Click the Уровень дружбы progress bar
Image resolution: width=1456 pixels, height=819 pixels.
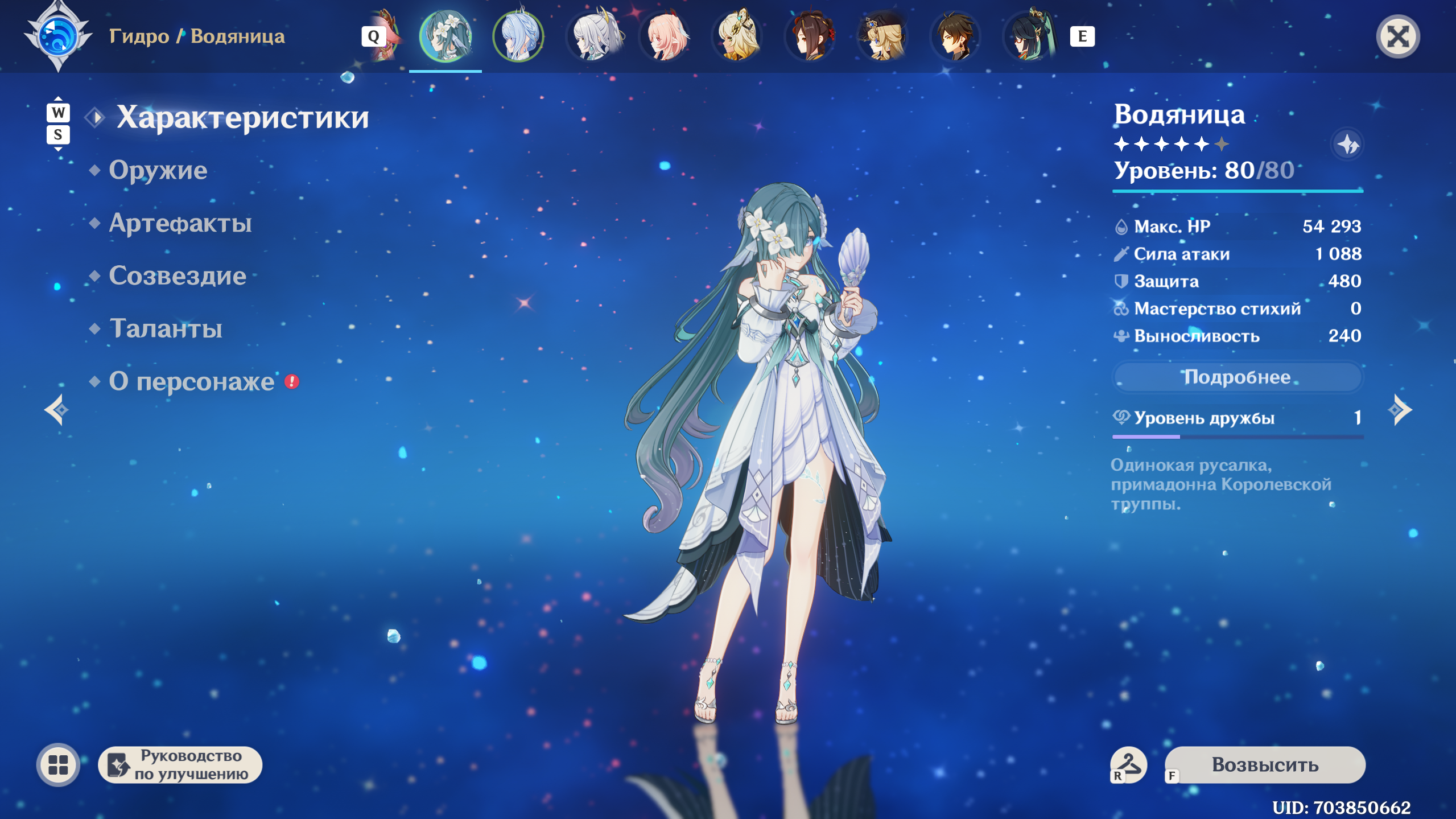click(1238, 437)
